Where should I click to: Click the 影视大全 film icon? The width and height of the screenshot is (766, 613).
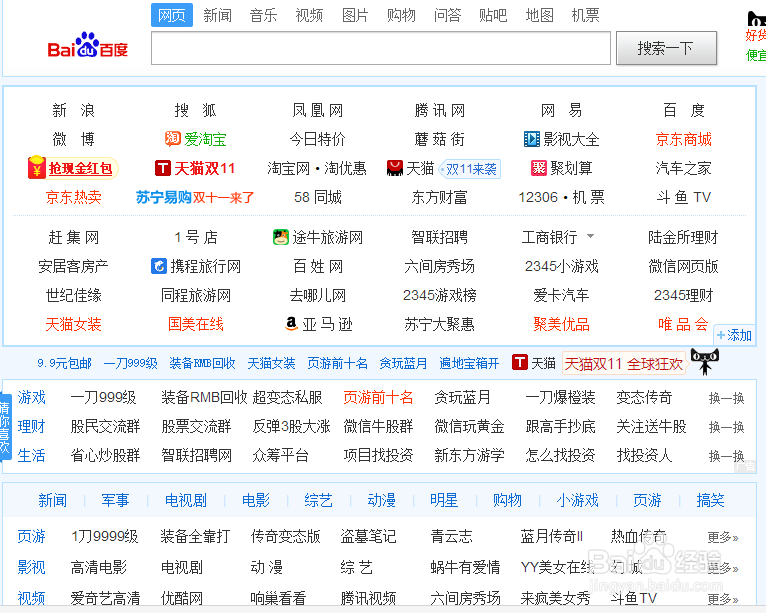pyautogui.click(x=532, y=139)
